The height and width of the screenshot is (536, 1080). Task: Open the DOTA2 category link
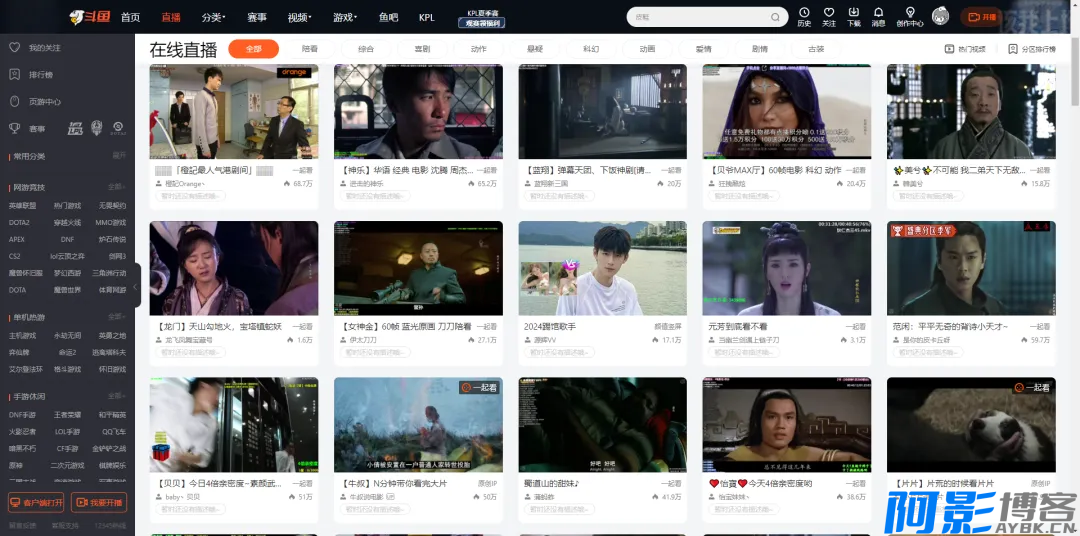click(19, 223)
